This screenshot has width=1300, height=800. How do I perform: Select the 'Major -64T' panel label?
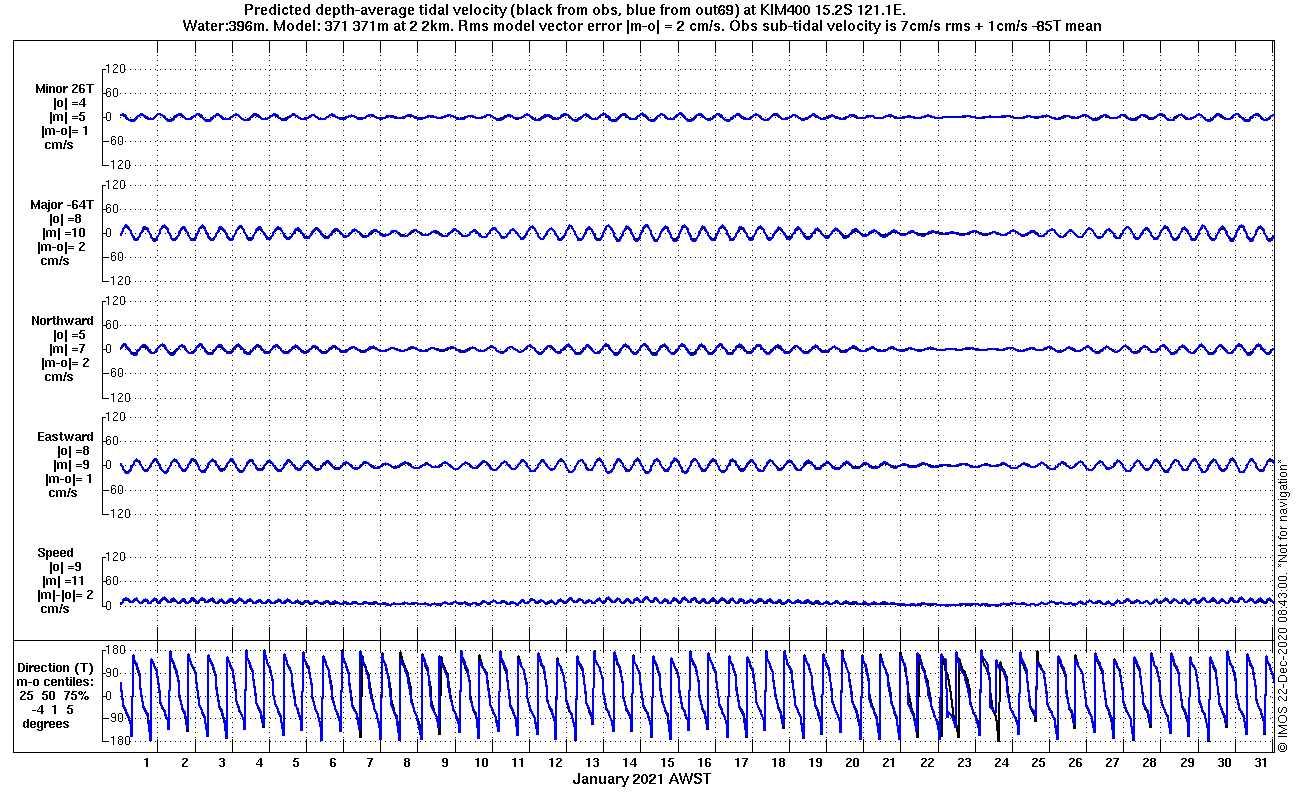pyautogui.click(x=64, y=205)
